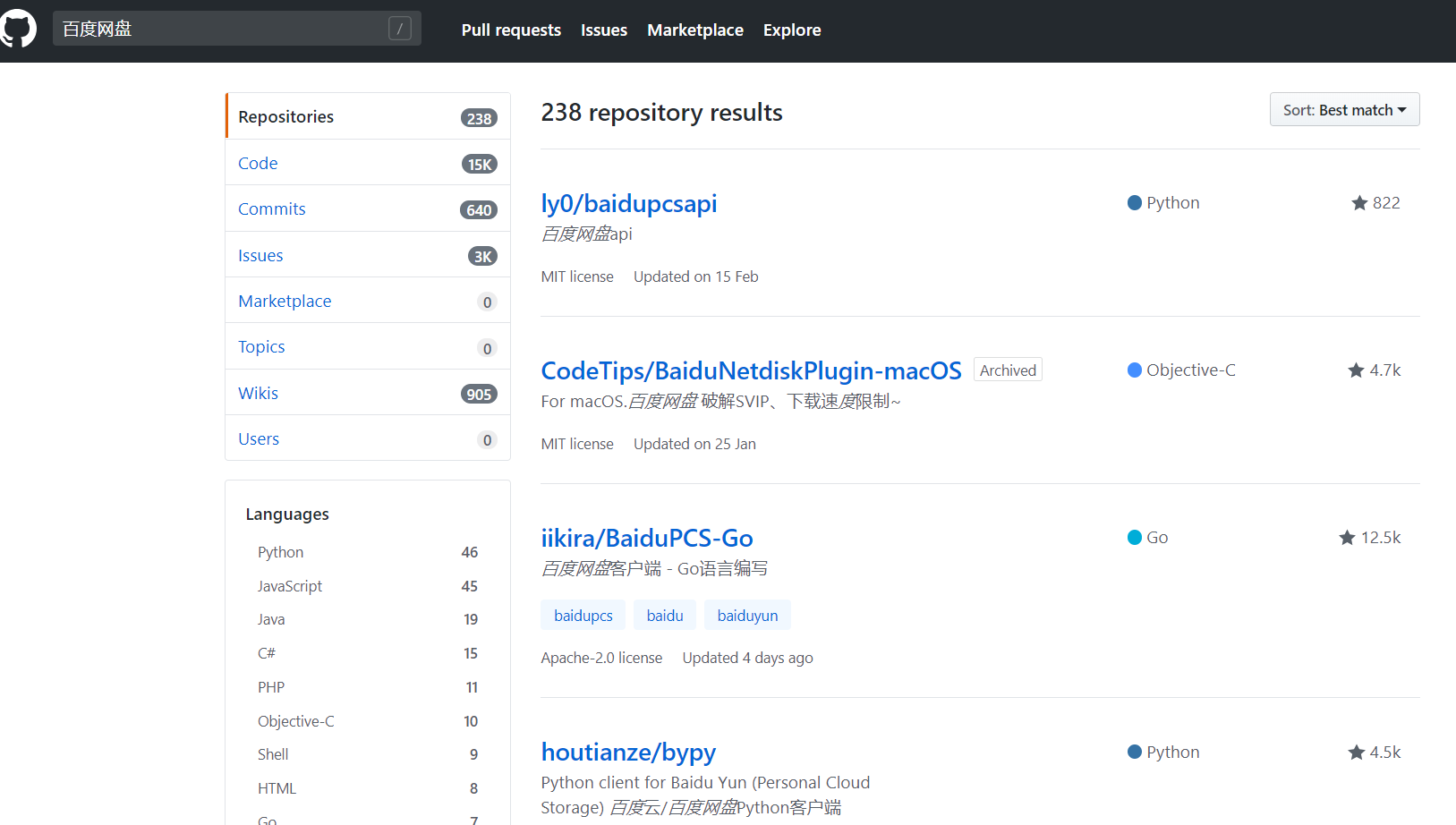Image resolution: width=1456 pixels, height=825 pixels.
Task: Click the slash shortcut icon in search
Action: coord(400,29)
